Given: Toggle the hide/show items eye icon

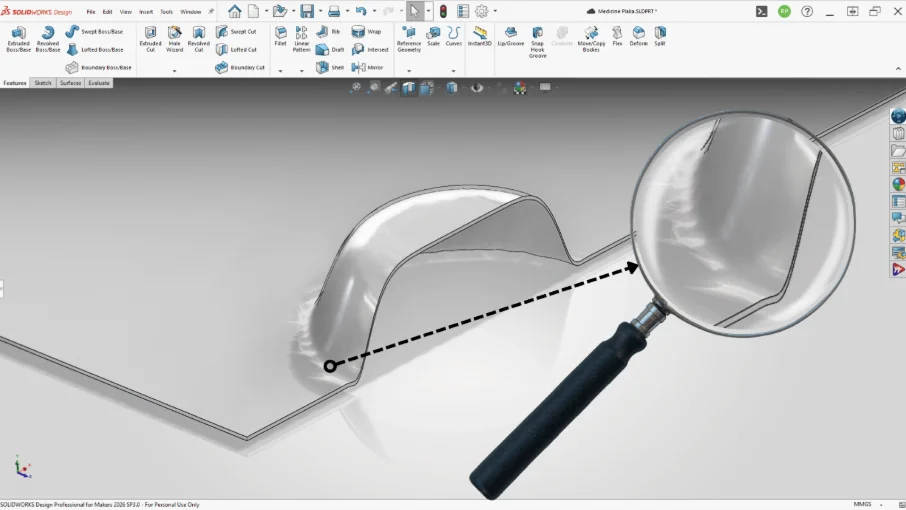Looking at the screenshot, I should pyautogui.click(x=477, y=88).
